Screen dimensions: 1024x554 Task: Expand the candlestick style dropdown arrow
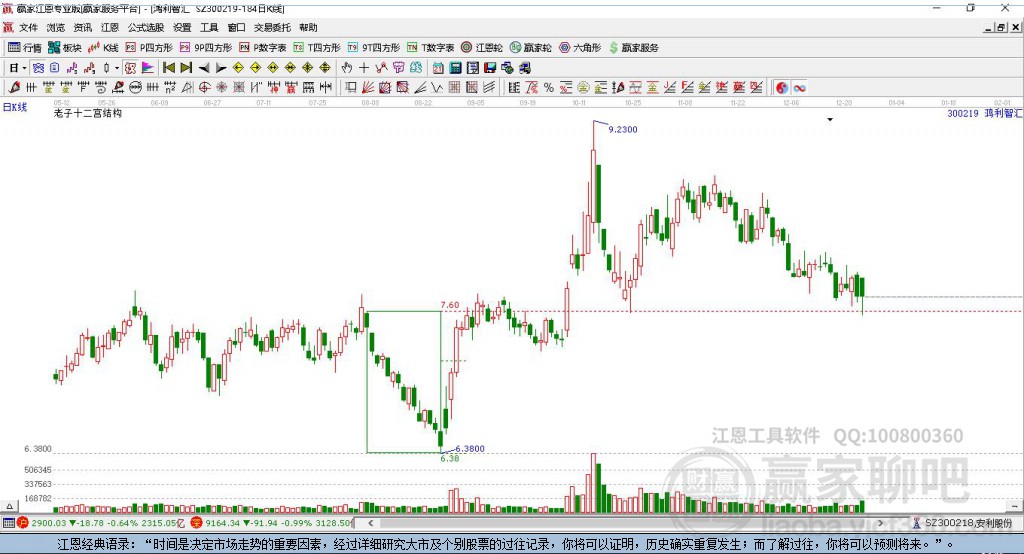click(x=117, y=68)
